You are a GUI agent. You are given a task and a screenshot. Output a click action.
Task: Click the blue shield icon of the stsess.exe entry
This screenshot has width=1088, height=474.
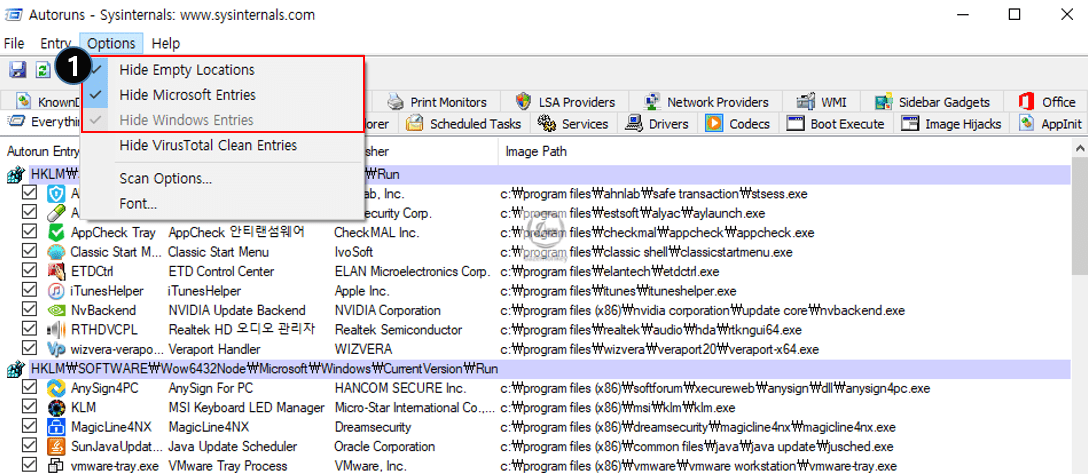click(x=56, y=194)
